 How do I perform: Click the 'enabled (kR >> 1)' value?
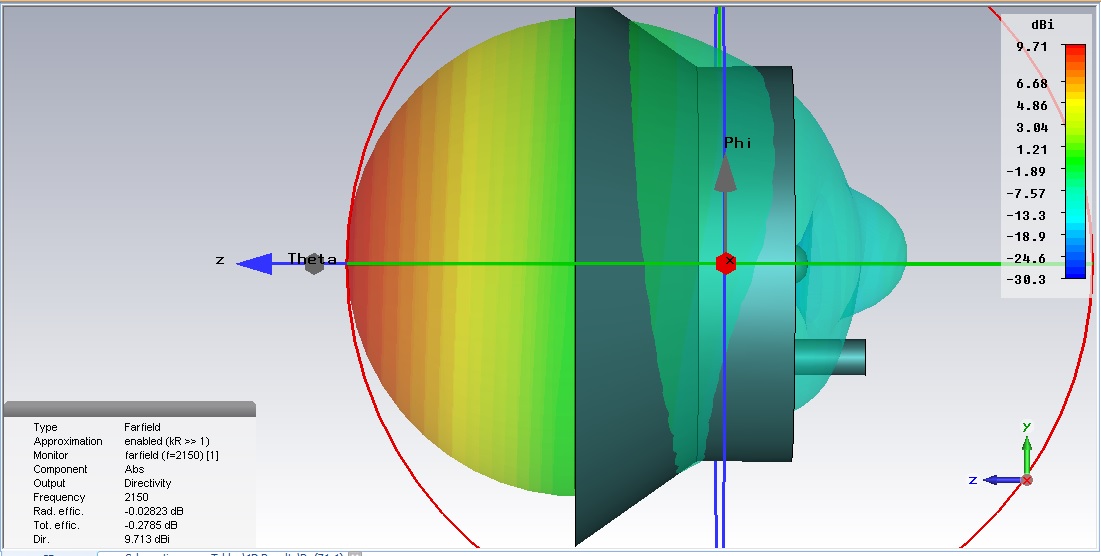[x=167, y=441]
